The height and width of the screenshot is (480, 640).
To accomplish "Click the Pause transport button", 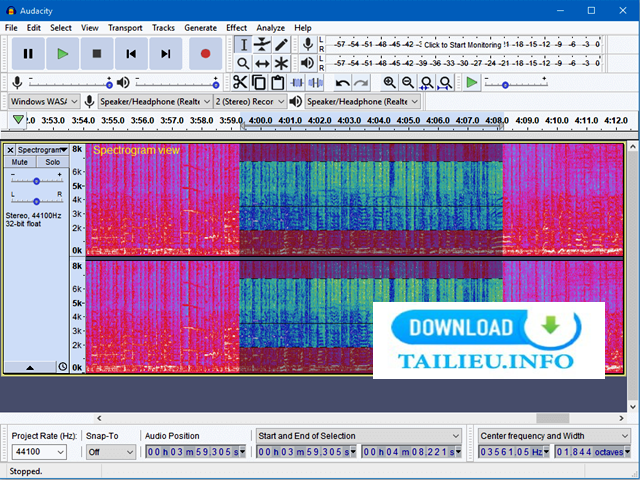I will [28, 54].
